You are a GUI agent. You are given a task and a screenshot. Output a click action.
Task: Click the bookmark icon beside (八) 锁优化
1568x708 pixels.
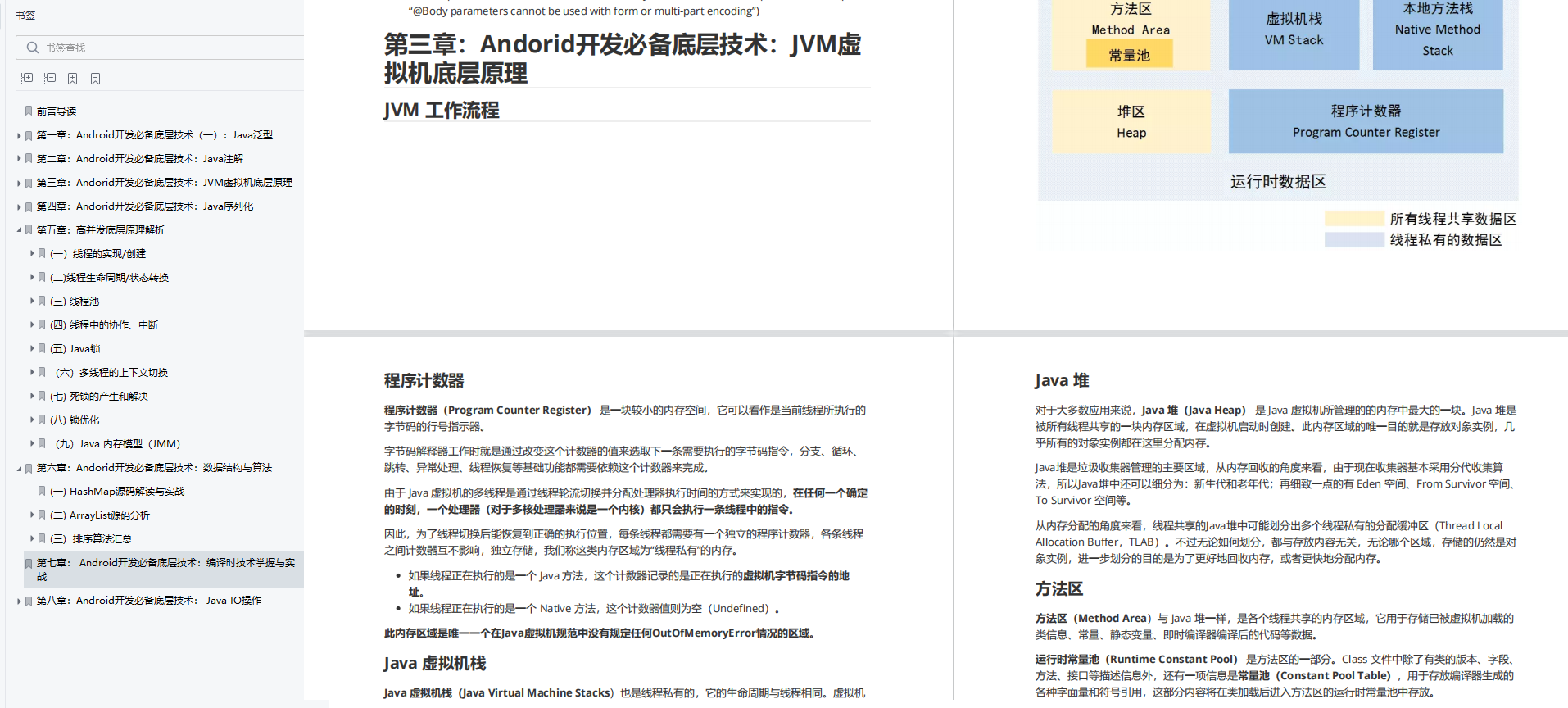click(x=42, y=420)
